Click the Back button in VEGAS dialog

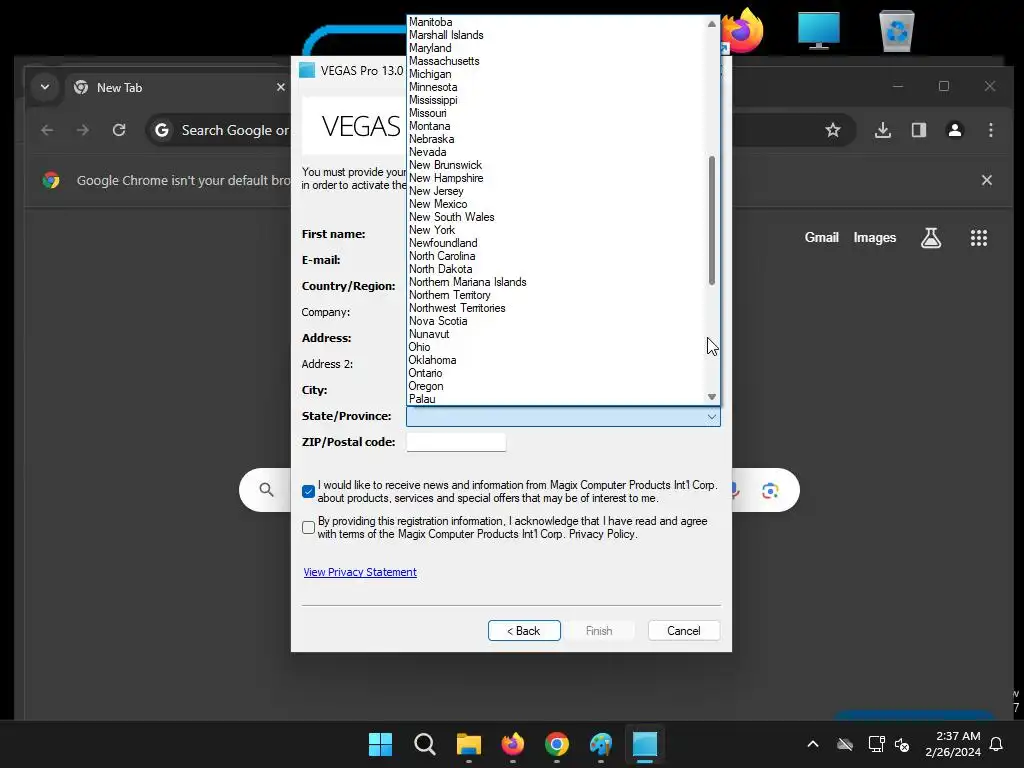tap(524, 631)
